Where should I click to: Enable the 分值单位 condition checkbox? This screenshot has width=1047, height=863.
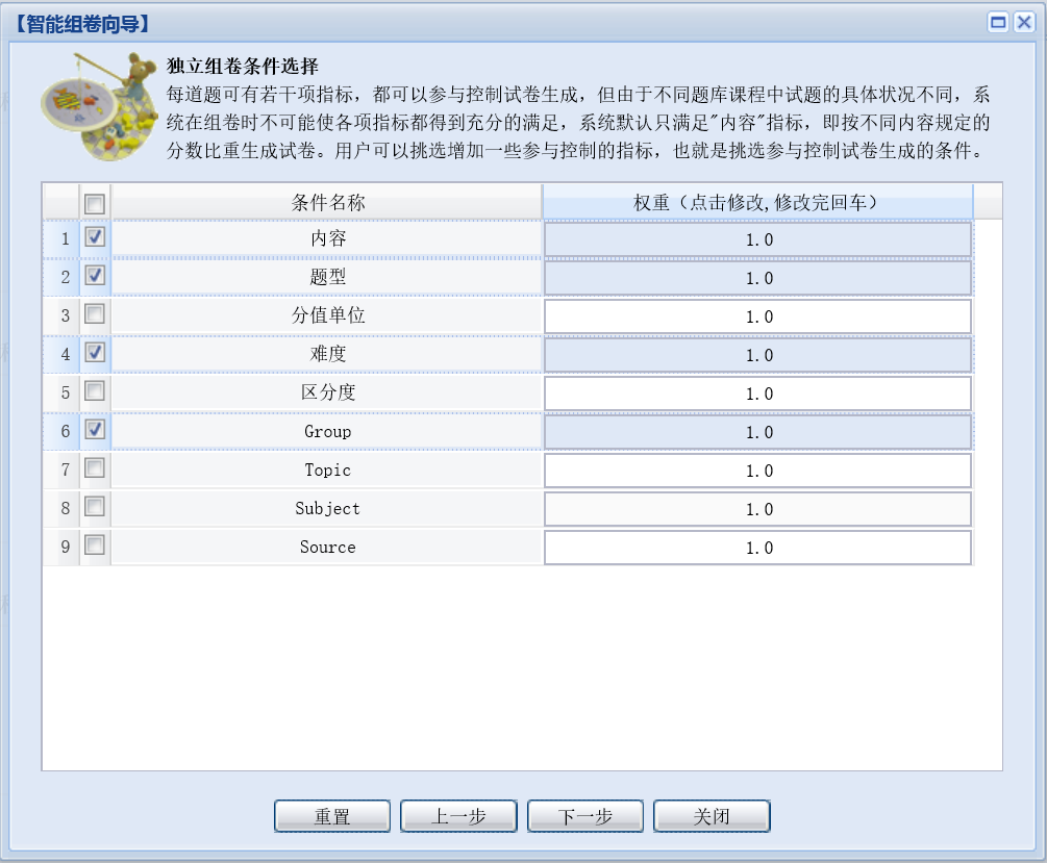[x=95, y=314]
